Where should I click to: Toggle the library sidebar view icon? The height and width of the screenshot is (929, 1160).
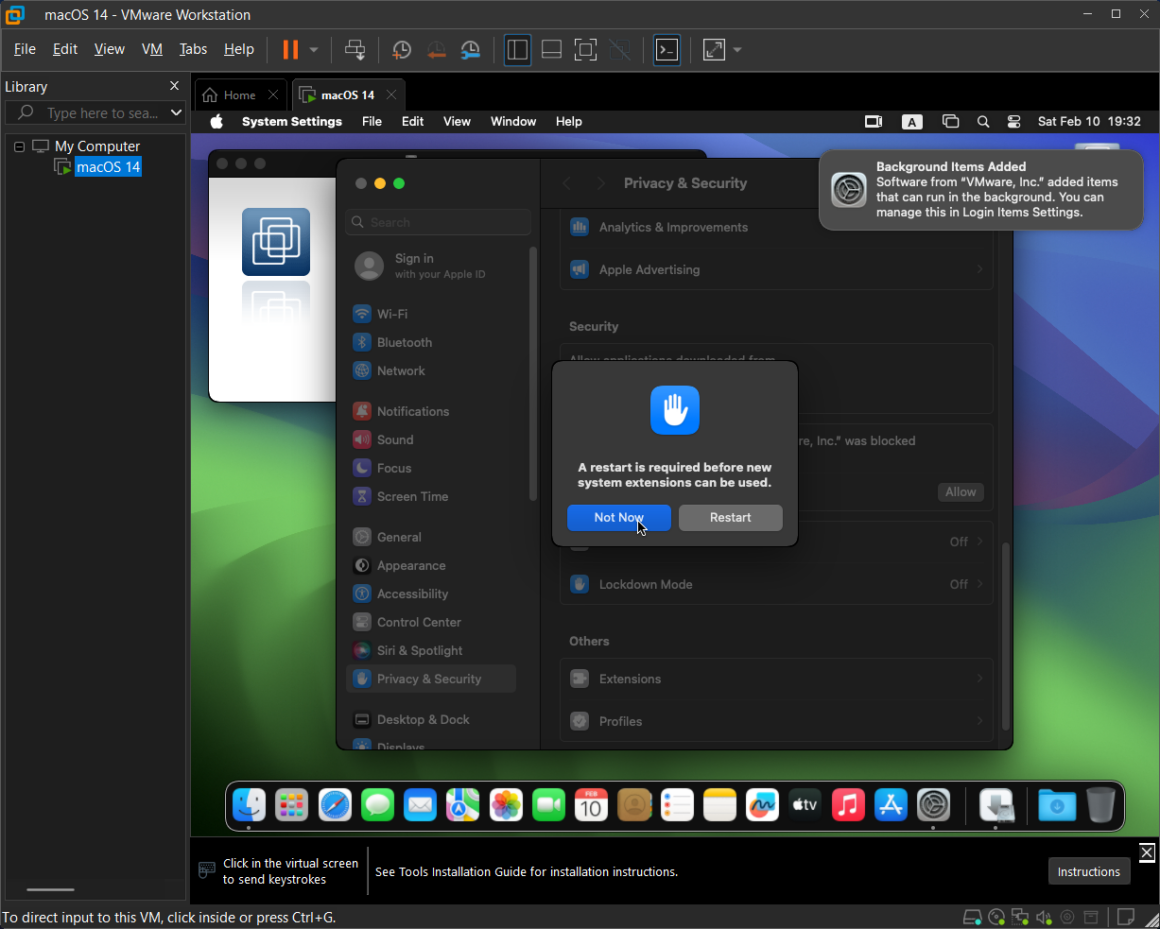[517, 50]
